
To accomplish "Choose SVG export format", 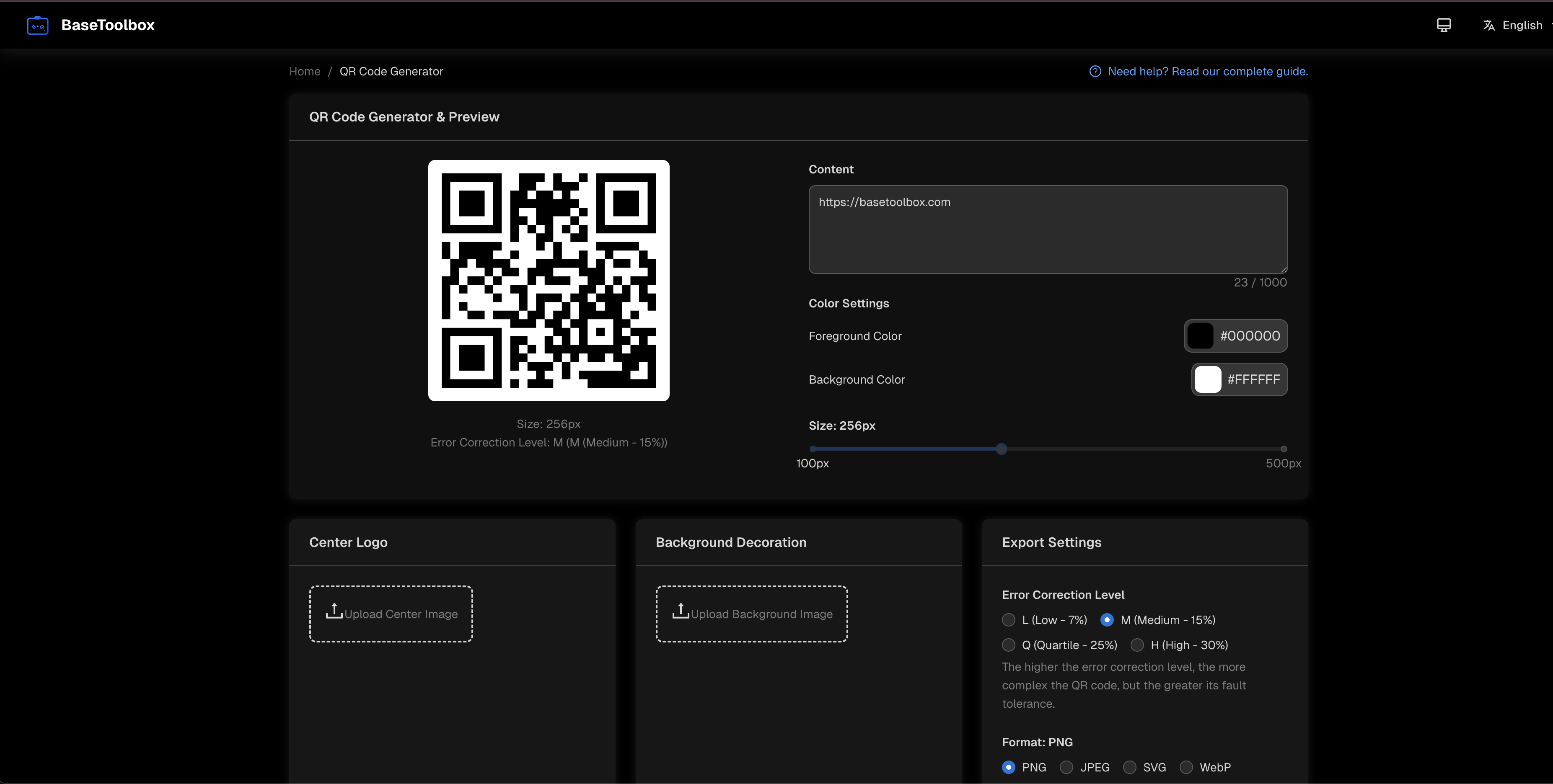I will [1130, 767].
